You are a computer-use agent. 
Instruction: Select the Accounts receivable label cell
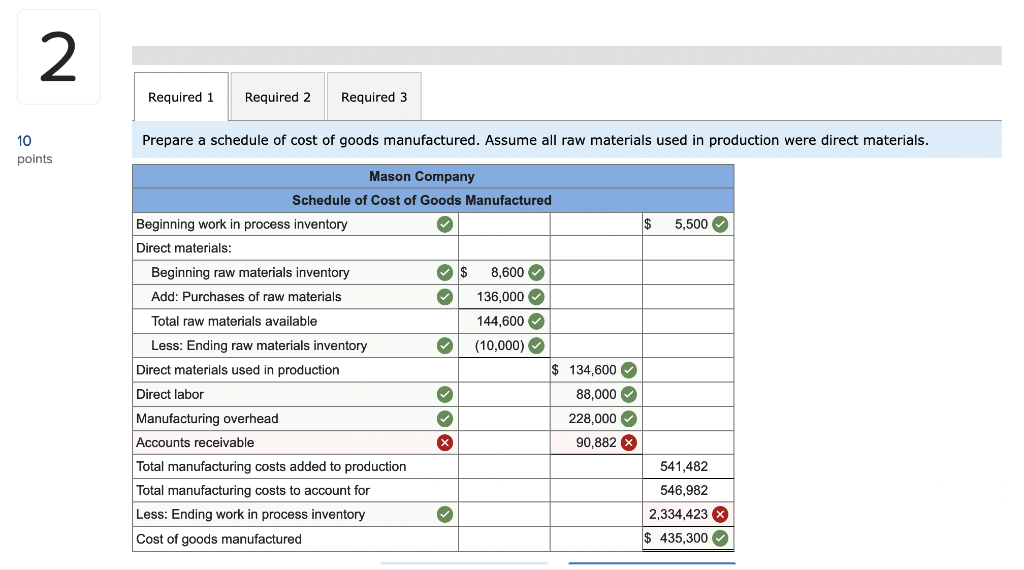(295, 443)
